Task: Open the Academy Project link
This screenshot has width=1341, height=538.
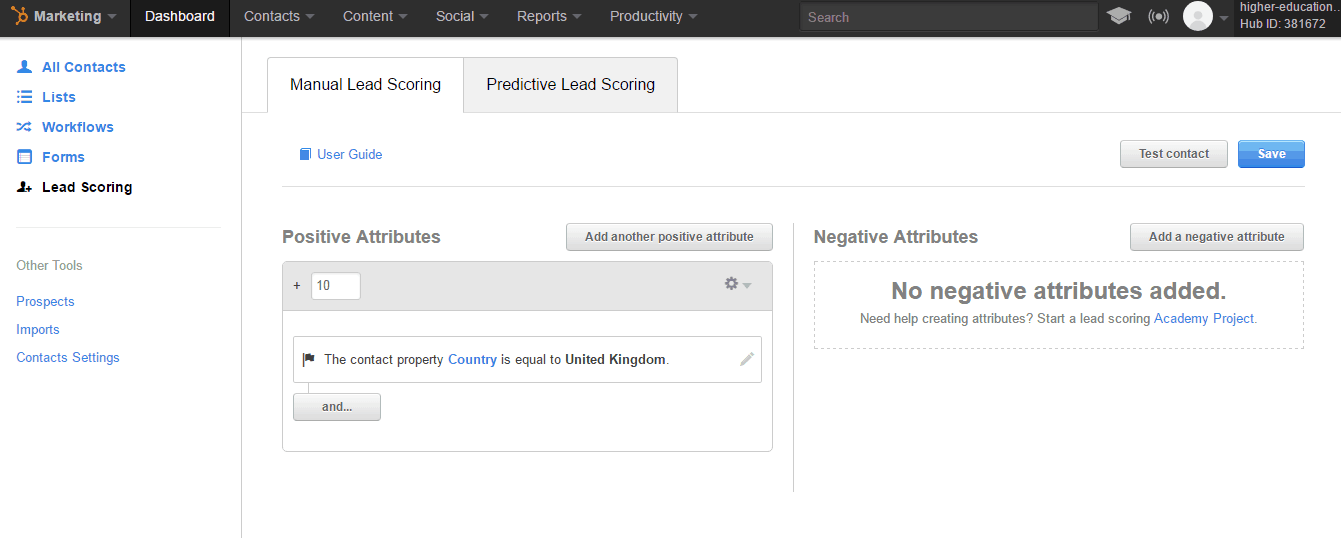Action: (1204, 318)
